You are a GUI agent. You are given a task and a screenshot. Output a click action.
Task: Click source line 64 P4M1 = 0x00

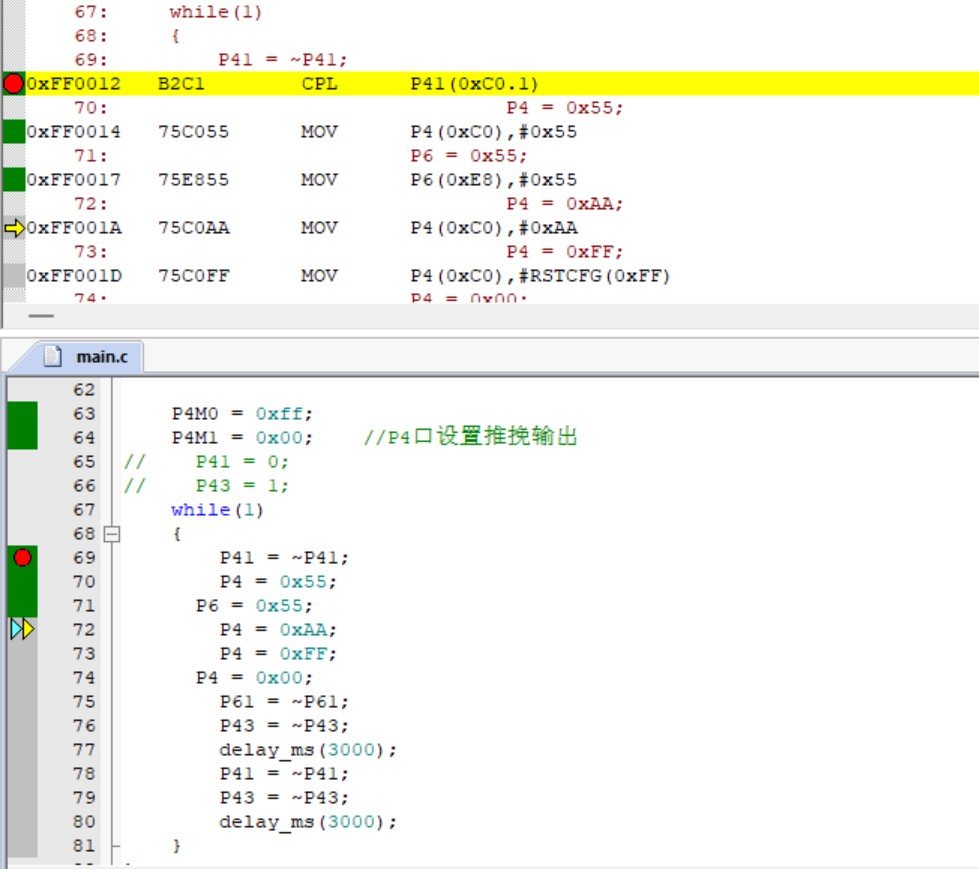(242, 438)
